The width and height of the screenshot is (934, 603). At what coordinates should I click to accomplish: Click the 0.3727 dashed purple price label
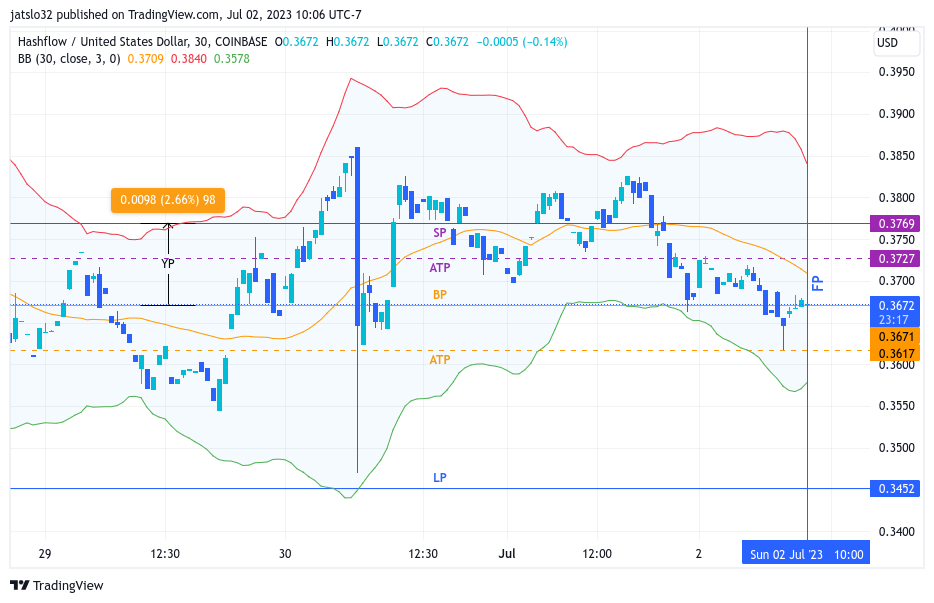pos(895,259)
